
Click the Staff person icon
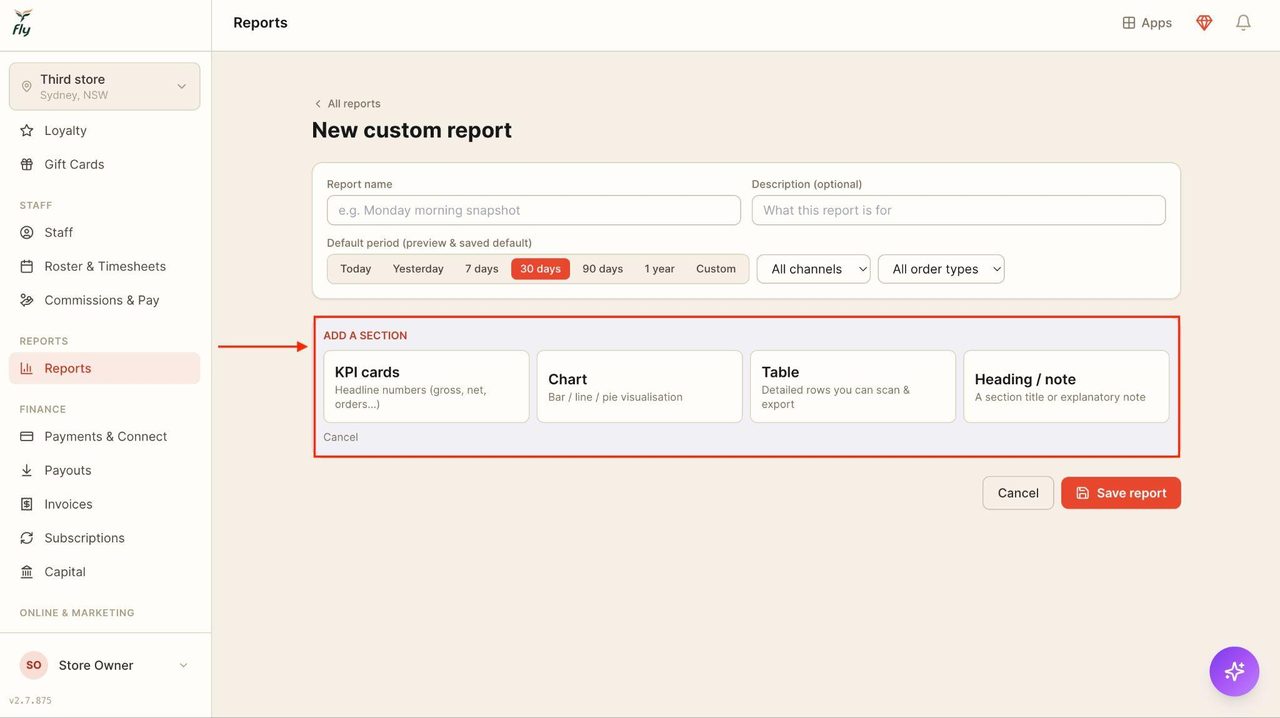click(x=27, y=232)
